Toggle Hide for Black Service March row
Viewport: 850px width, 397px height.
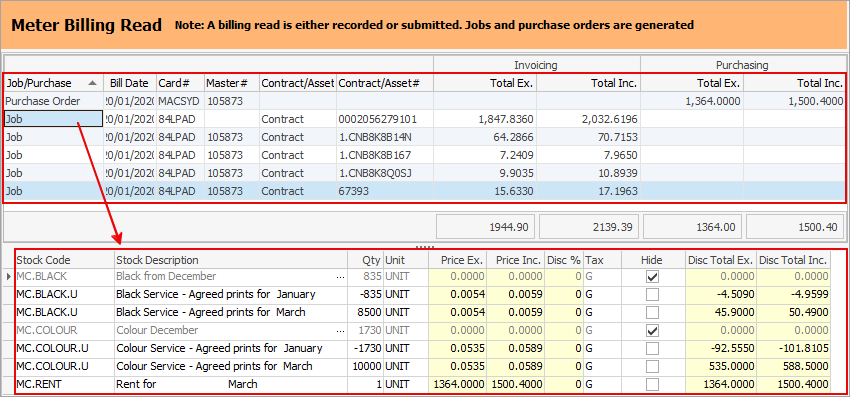point(653,312)
